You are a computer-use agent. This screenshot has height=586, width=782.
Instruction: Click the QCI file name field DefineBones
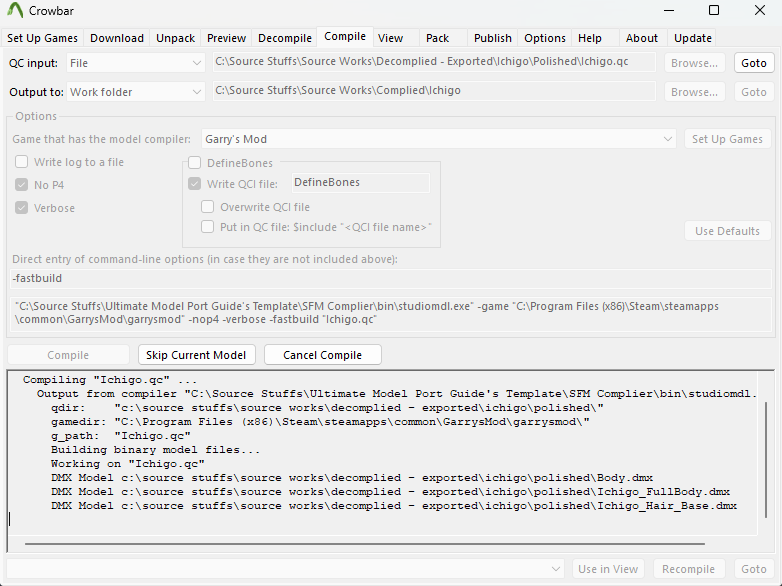click(x=360, y=183)
